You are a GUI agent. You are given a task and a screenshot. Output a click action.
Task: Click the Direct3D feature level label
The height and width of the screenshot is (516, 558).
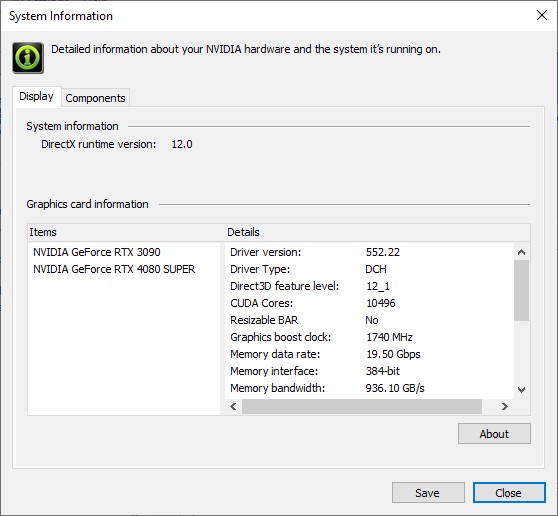click(x=285, y=286)
